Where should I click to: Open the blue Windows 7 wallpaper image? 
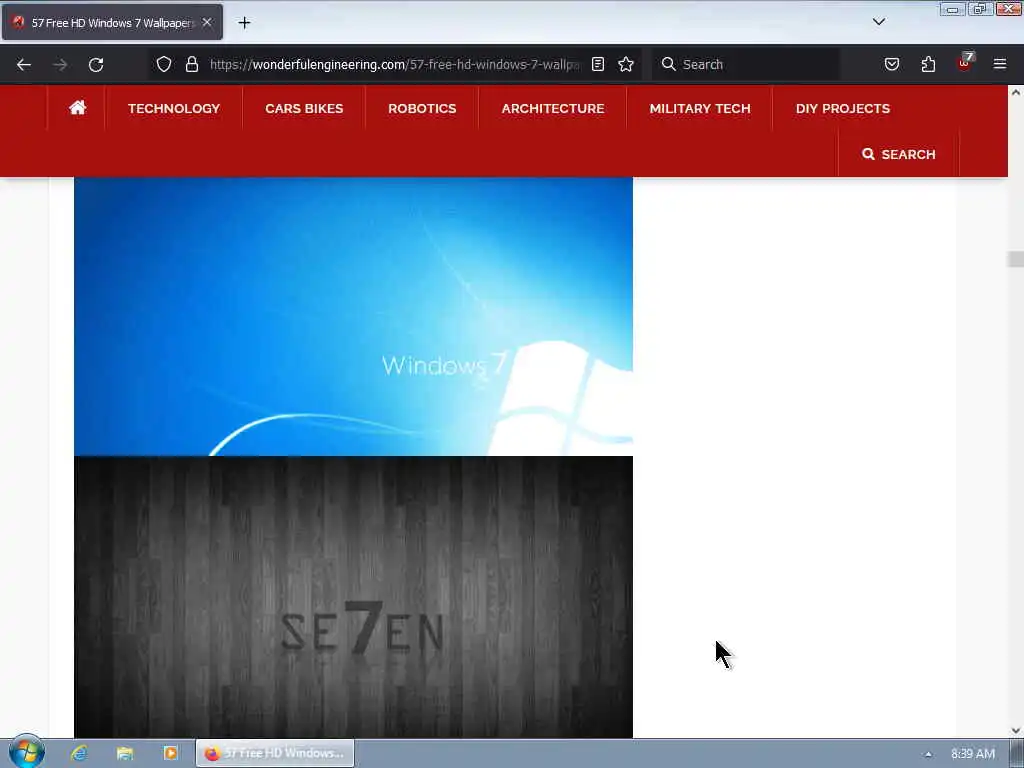tap(353, 317)
